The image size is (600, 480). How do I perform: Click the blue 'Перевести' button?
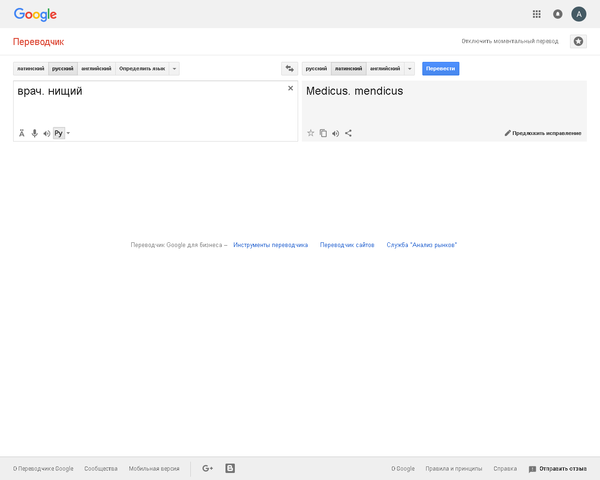pos(440,69)
